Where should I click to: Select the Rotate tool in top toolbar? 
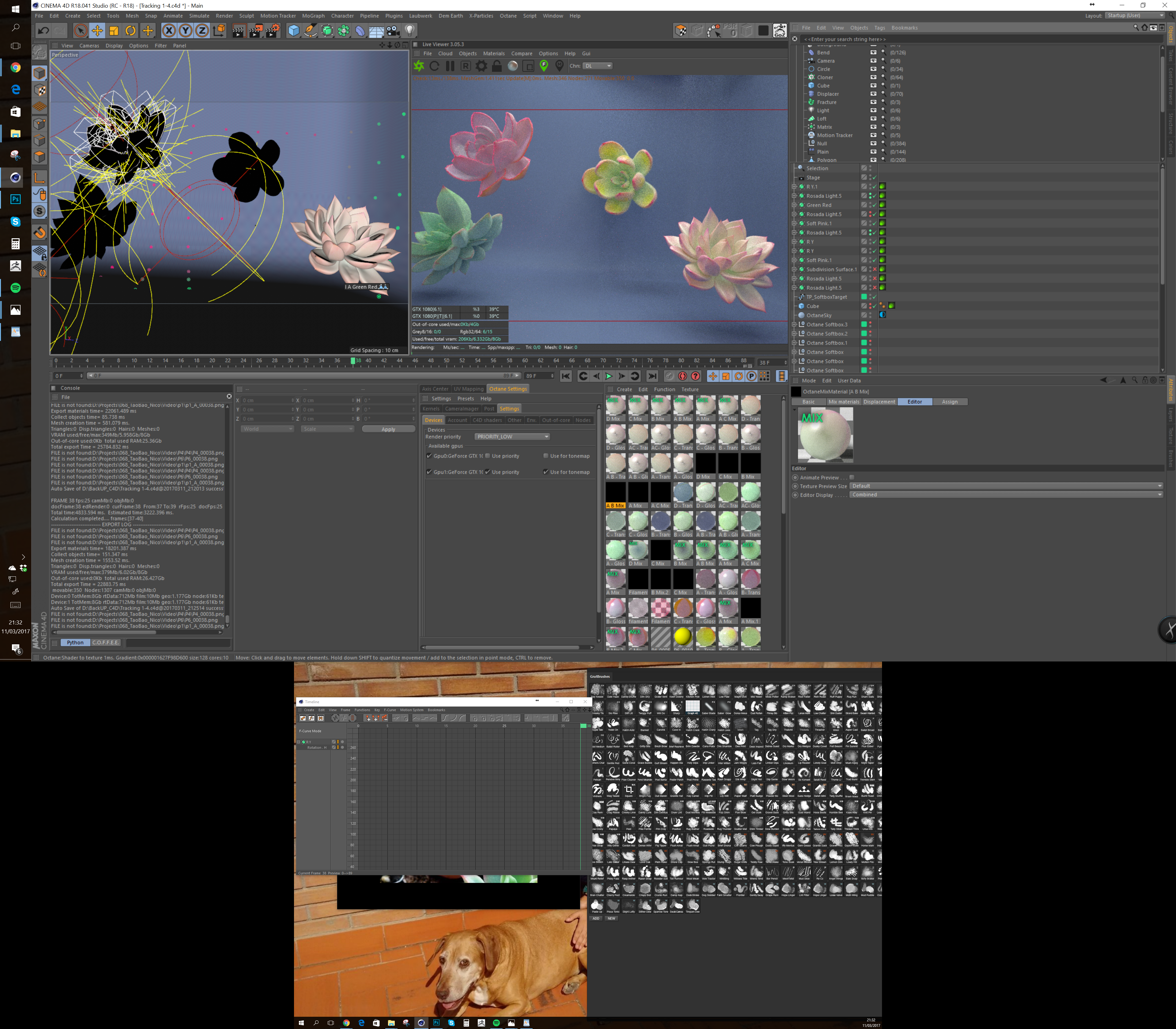point(130,31)
